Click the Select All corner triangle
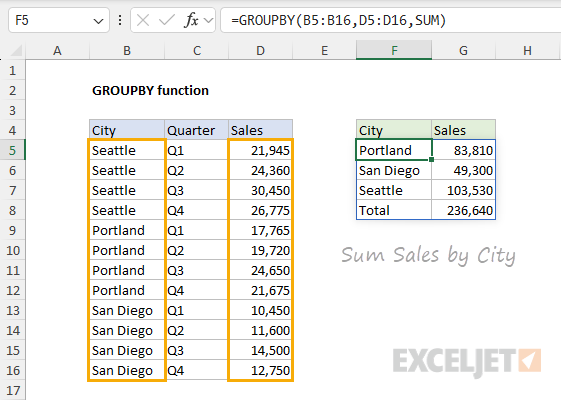Image resolution: width=561 pixels, height=400 pixels. 16,50
